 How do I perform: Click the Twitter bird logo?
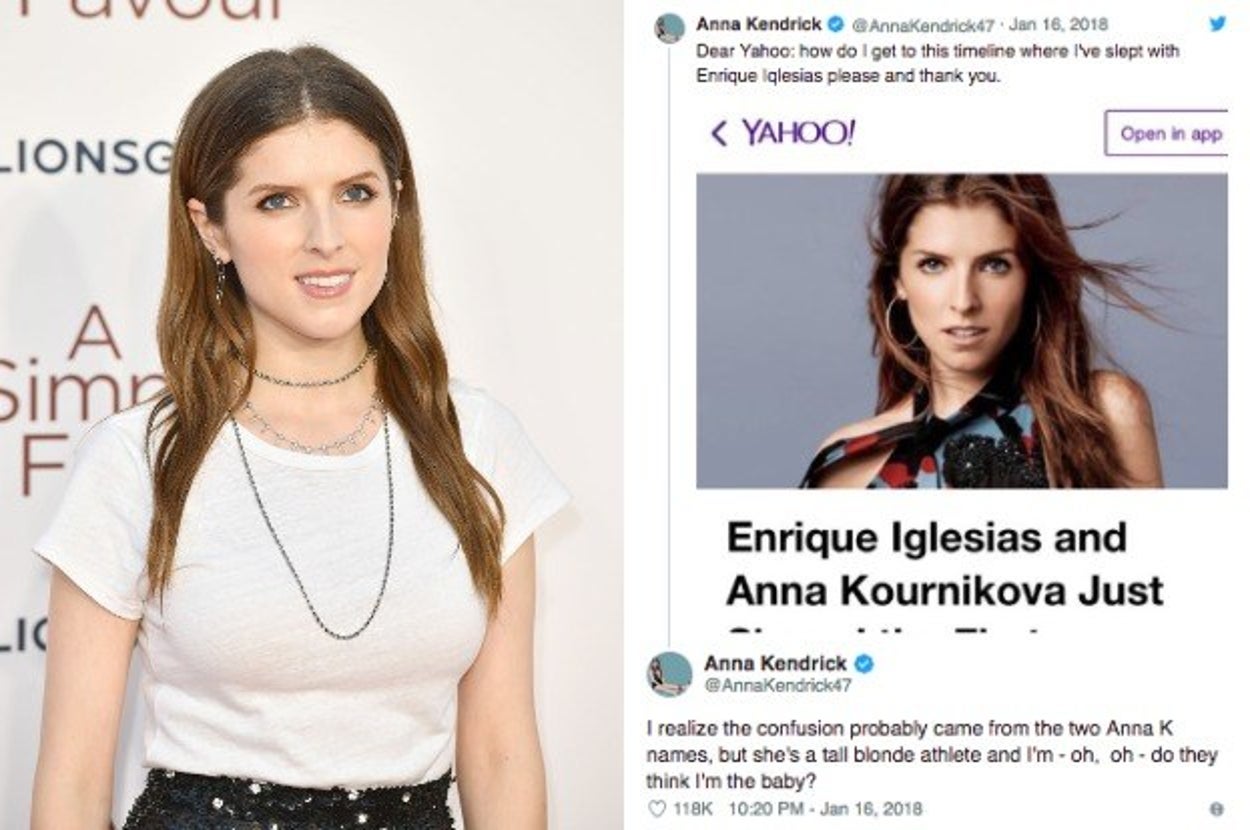click(1217, 23)
